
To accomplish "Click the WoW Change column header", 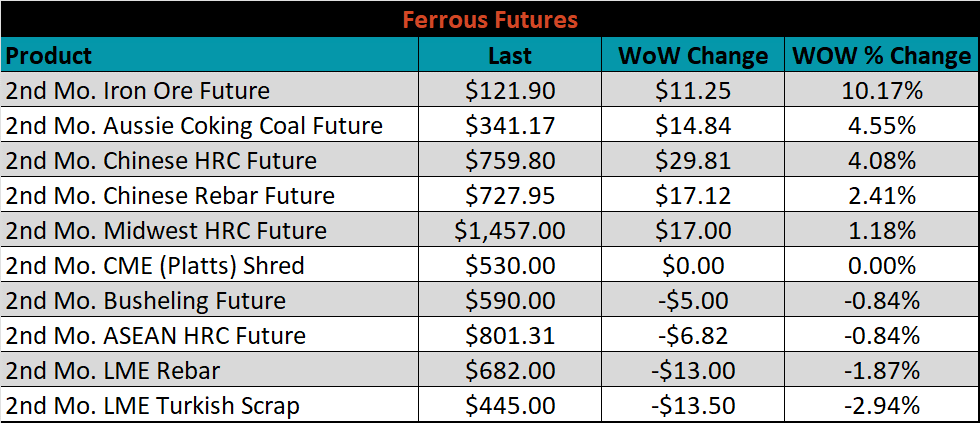I will 693,55.
